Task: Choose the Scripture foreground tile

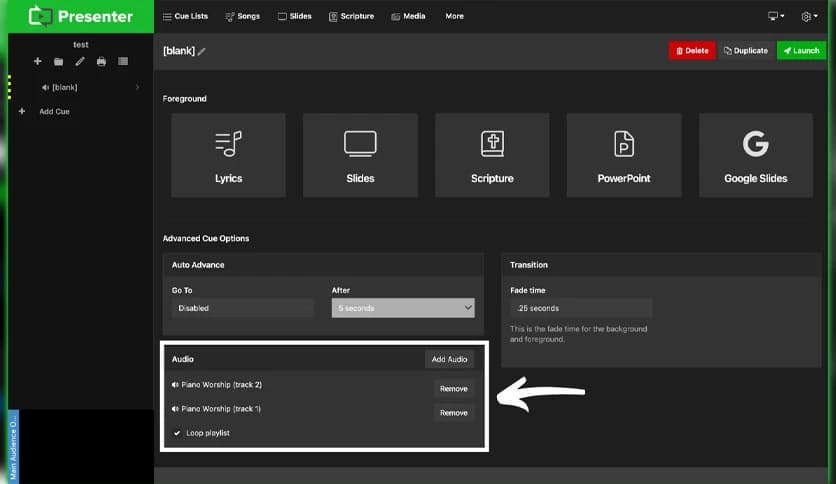Action: pos(492,155)
